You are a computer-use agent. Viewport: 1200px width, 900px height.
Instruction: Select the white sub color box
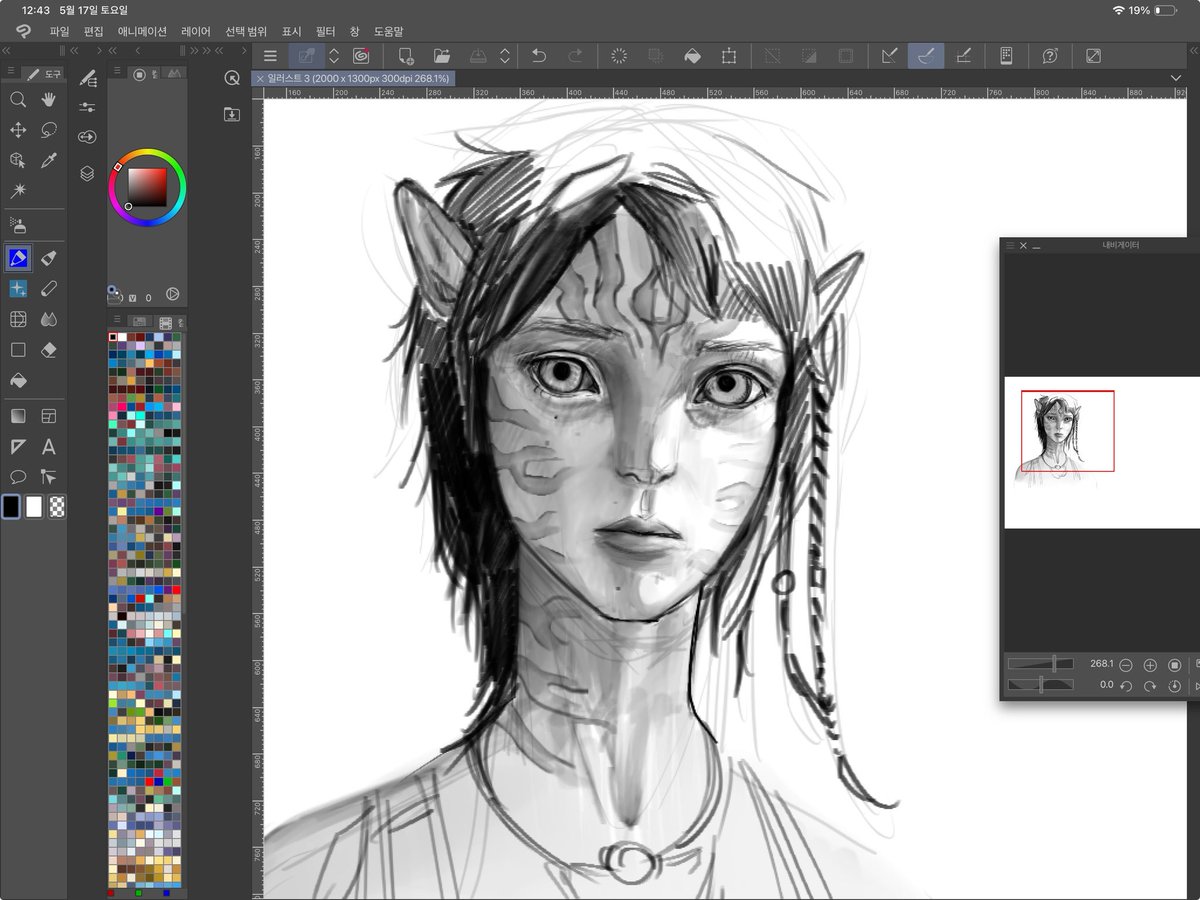34,507
